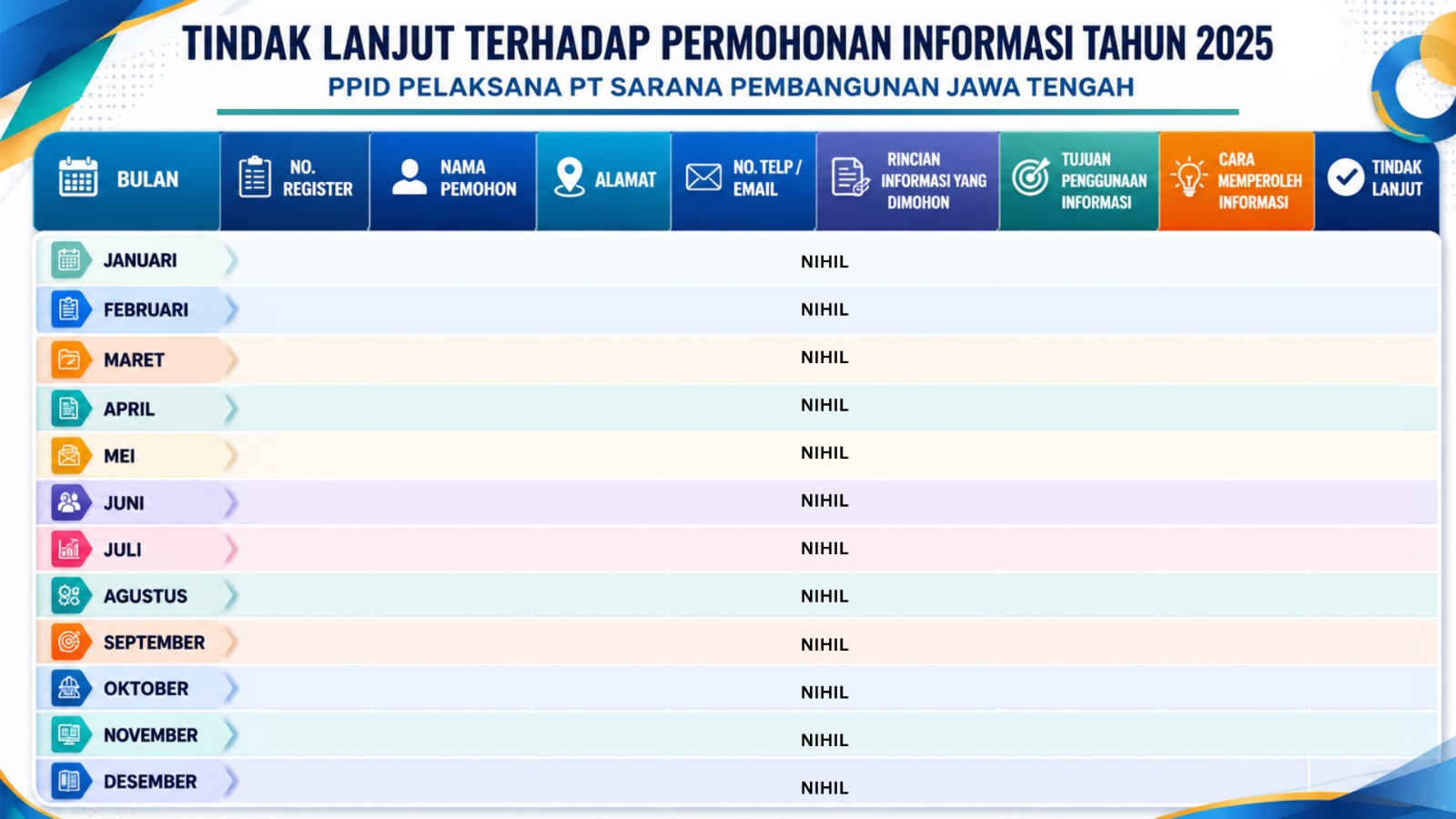The width and height of the screenshot is (1456, 819).
Task: Click the orange folder icon in the MARET row
Action: [68, 359]
